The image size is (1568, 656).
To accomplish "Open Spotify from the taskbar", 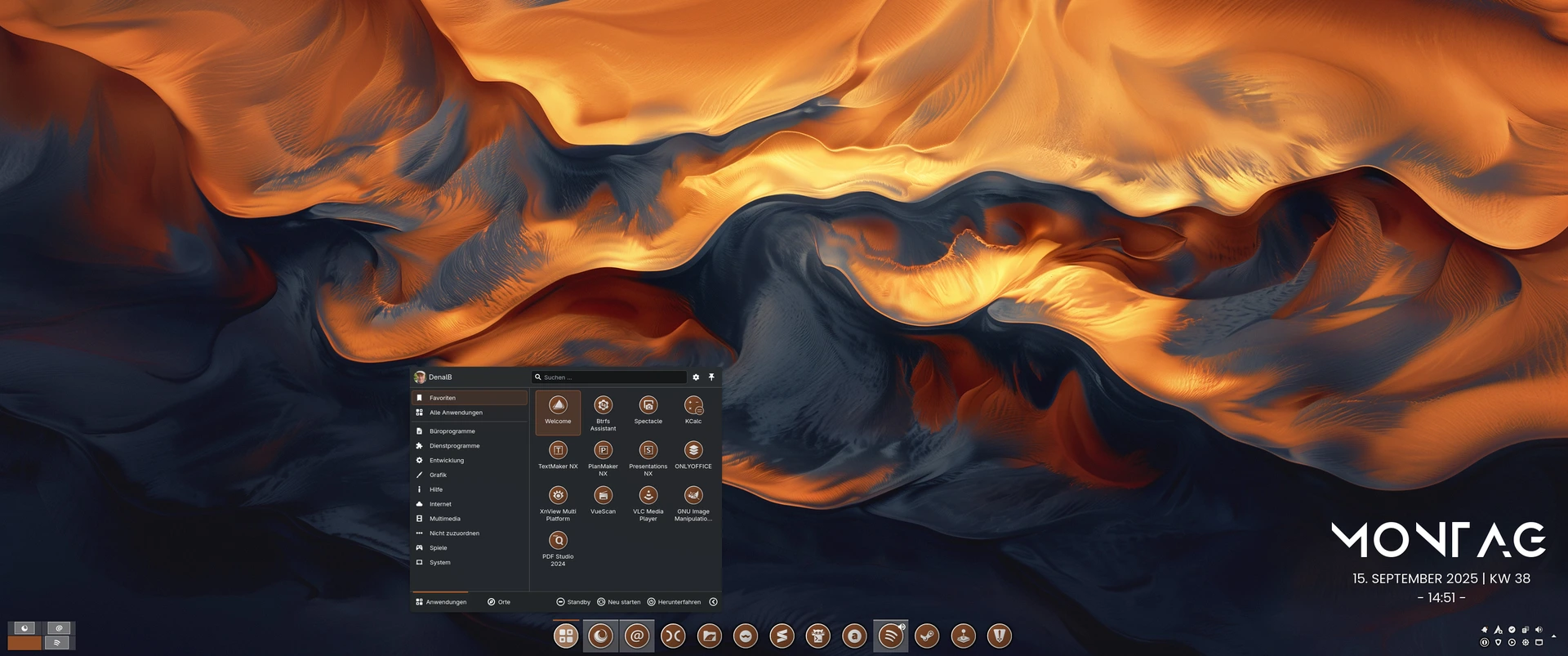I will click(x=891, y=636).
